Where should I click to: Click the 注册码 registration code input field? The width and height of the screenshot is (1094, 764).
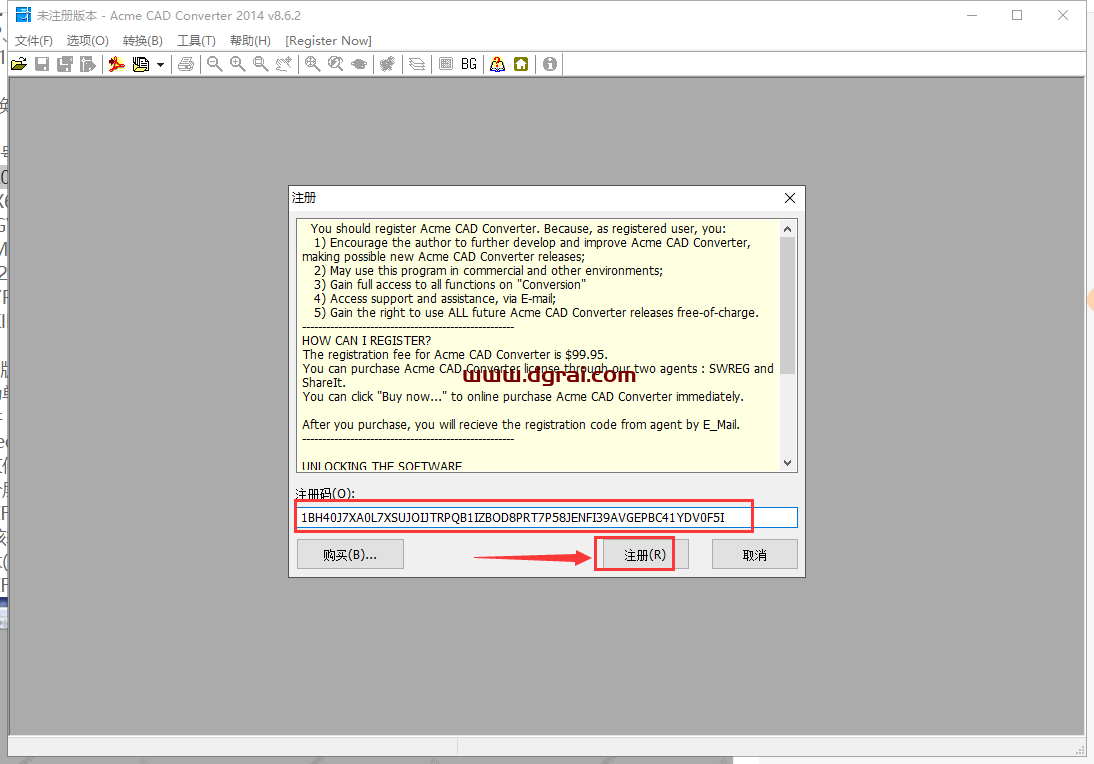[546, 518]
